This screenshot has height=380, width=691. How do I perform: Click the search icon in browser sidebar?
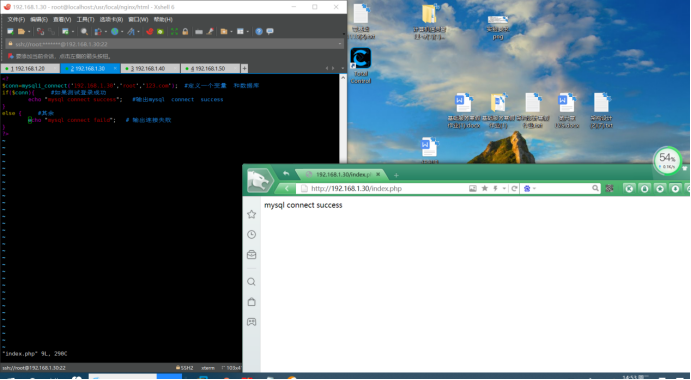tap(252, 282)
